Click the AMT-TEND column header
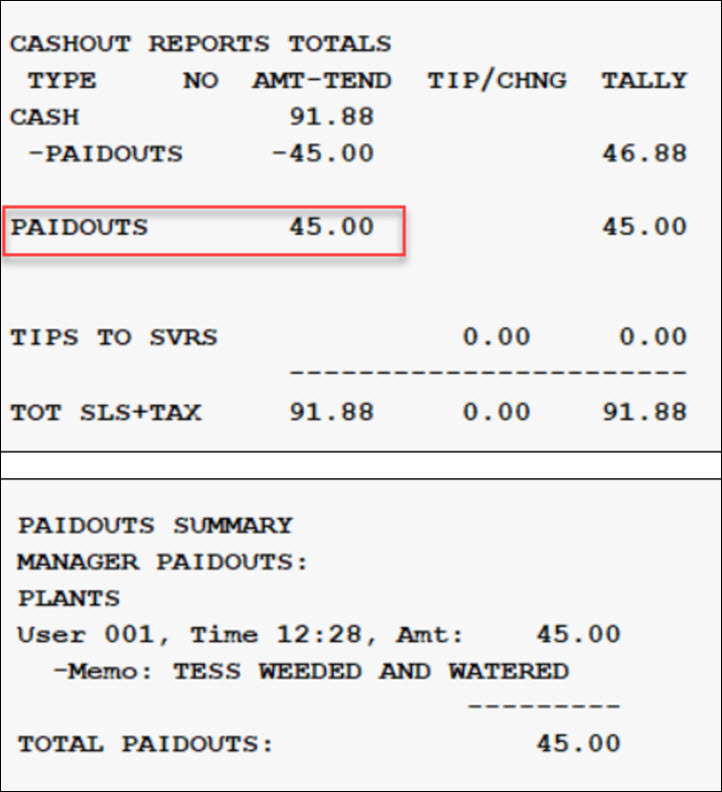Screen dimensions: 722x792 coord(321,81)
